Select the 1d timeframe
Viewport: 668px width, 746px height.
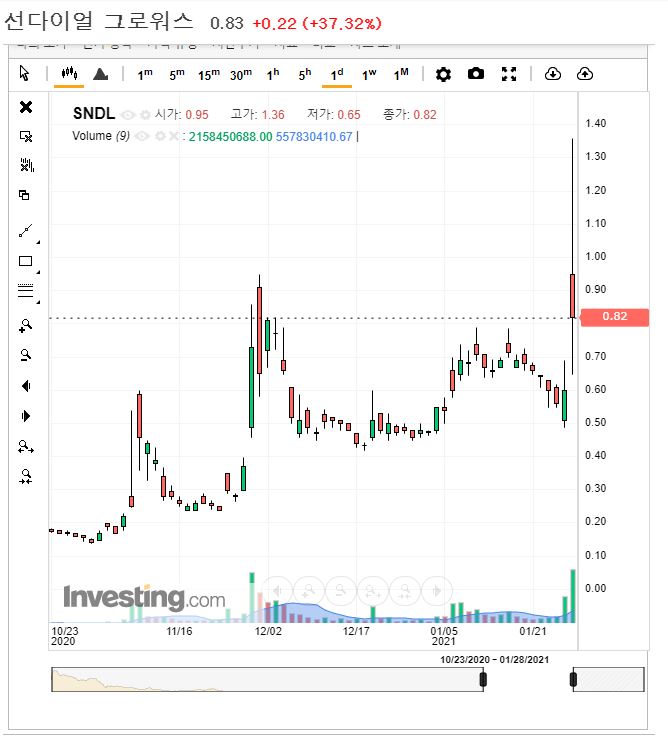pyautogui.click(x=337, y=74)
